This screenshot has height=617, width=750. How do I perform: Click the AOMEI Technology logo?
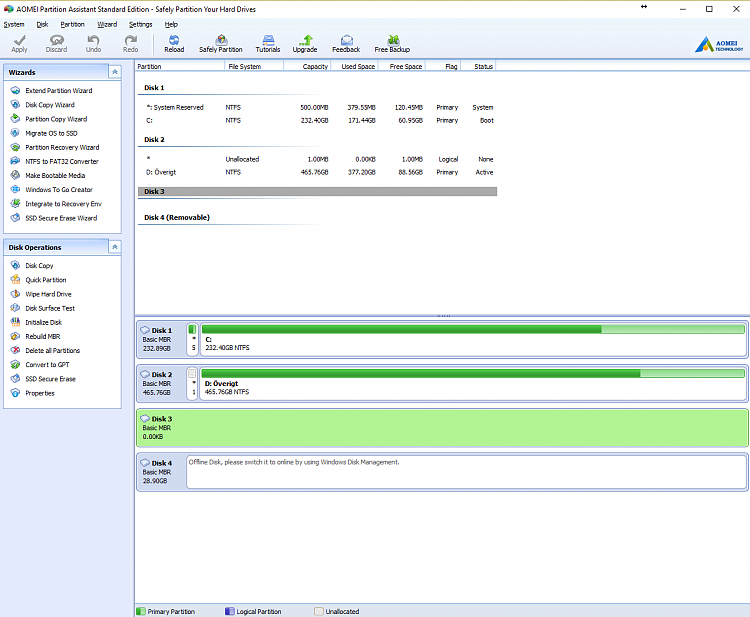click(x=719, y=45)
